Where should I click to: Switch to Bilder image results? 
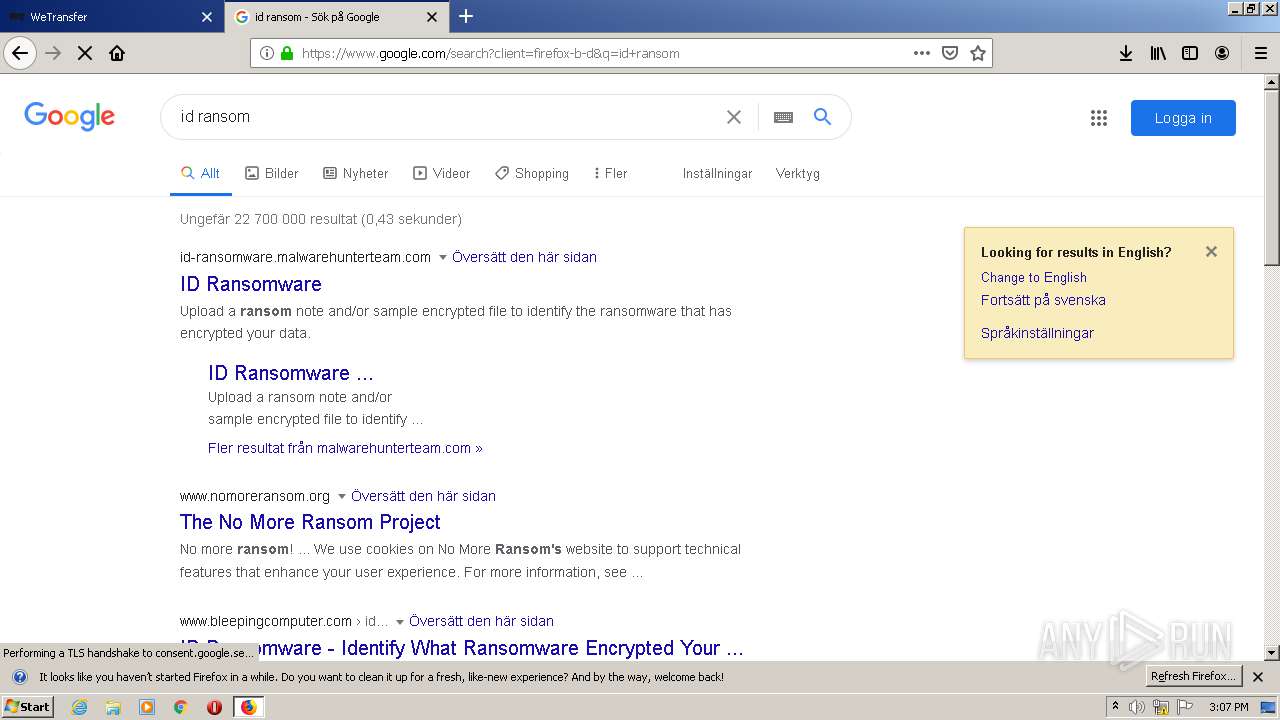coord(272,173)
